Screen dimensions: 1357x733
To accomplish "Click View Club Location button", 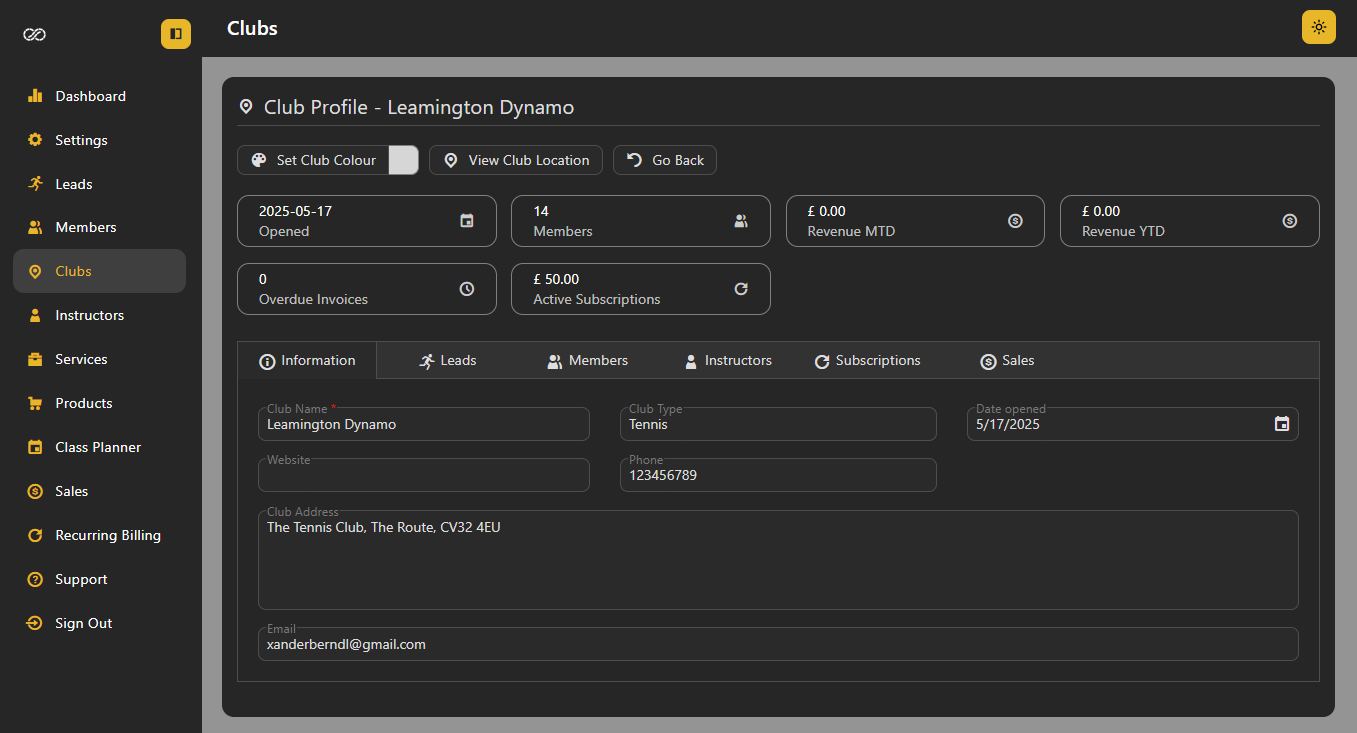I will [x=516, y=160].
